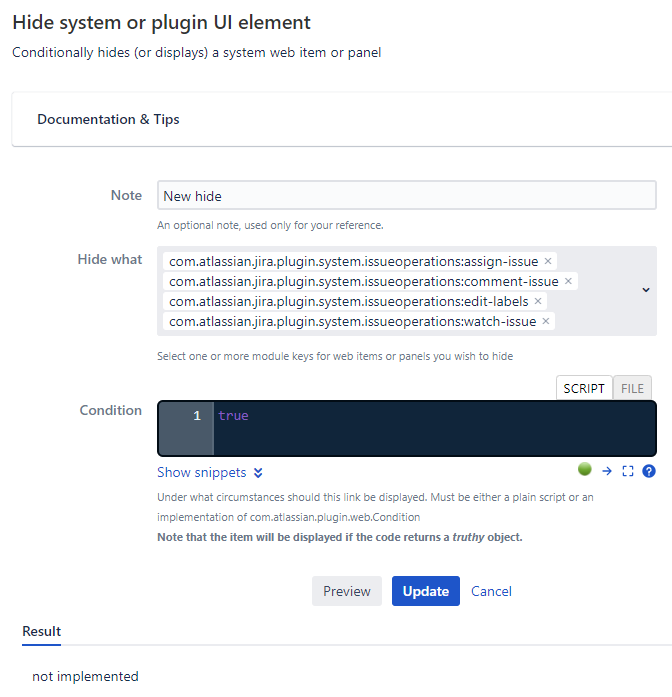Expand the Documentation & Tips panel

tap(342, 119)
